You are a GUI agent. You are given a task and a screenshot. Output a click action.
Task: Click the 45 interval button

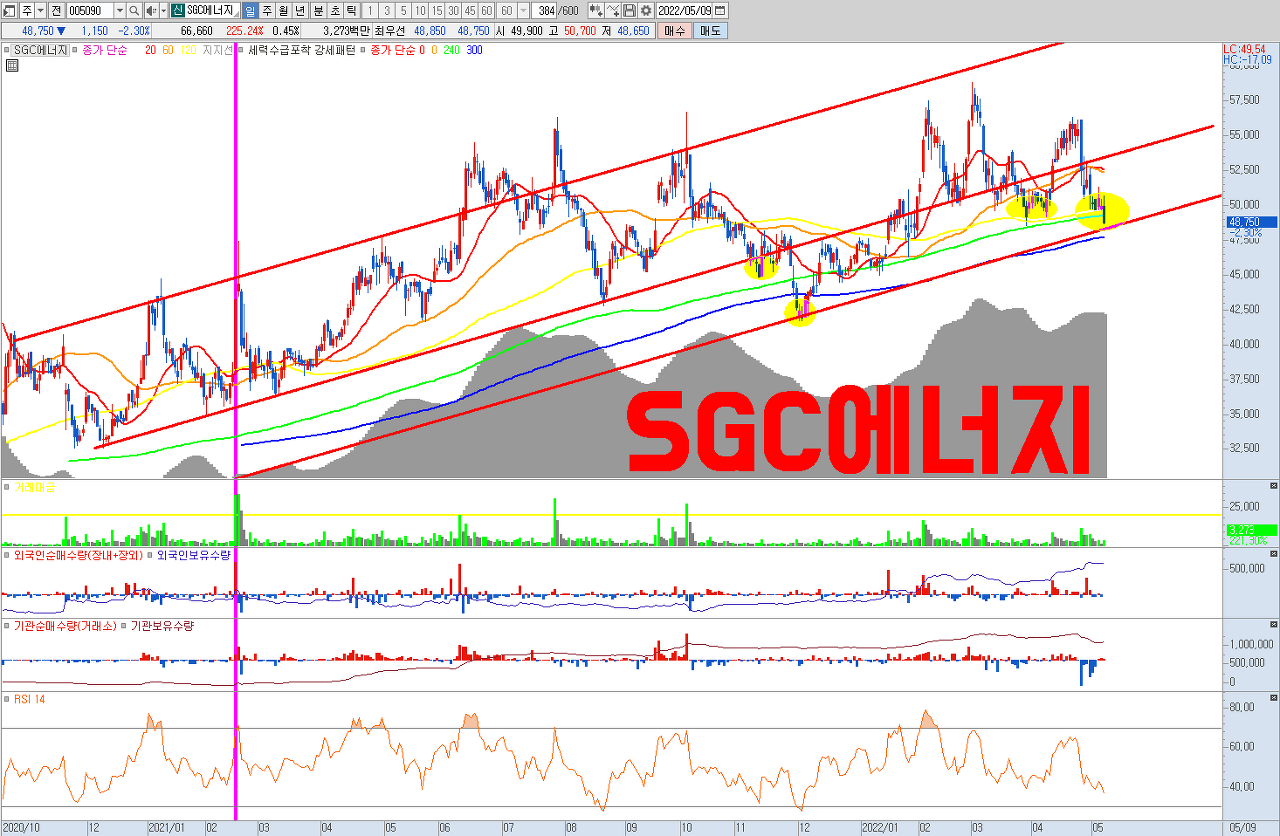(470, 10)
